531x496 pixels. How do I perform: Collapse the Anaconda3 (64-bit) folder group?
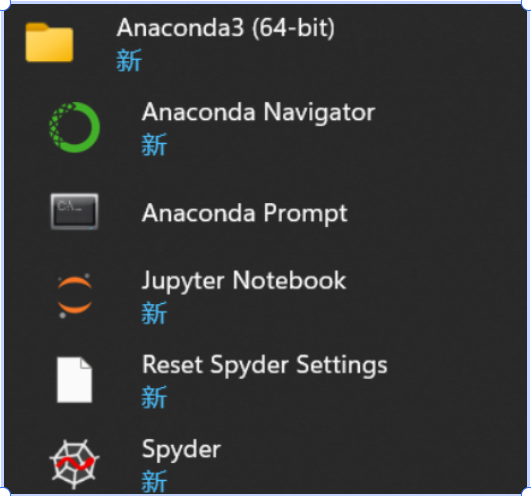point(226,28)
